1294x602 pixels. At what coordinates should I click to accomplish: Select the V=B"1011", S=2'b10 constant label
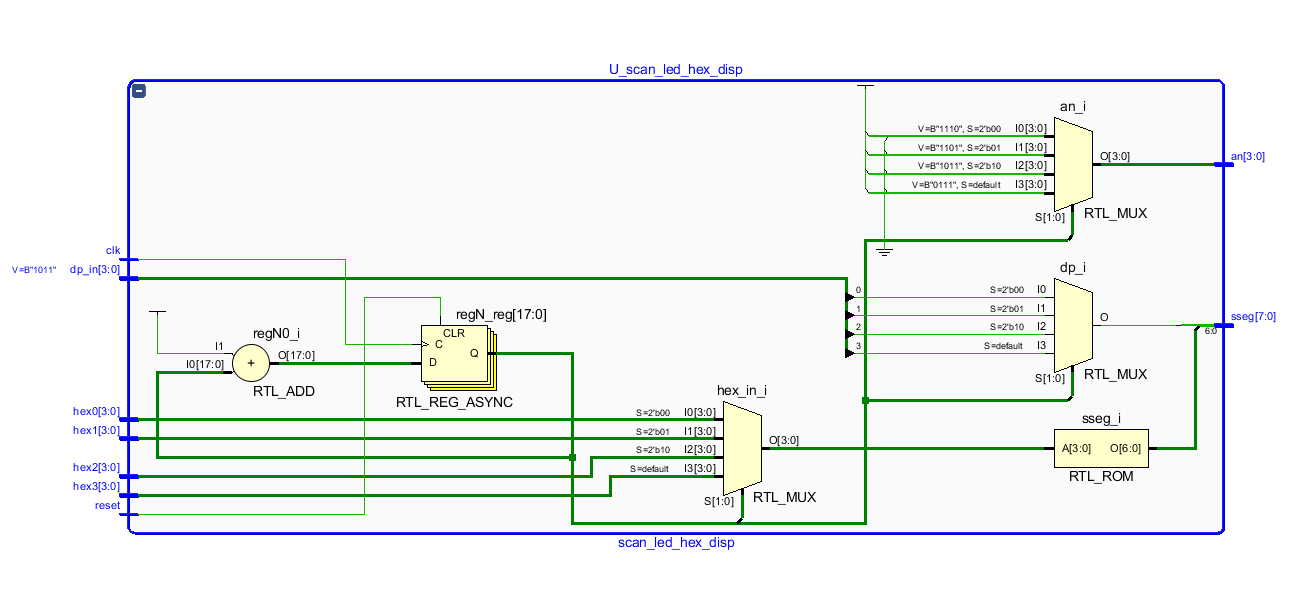click(x=959, y=166)
